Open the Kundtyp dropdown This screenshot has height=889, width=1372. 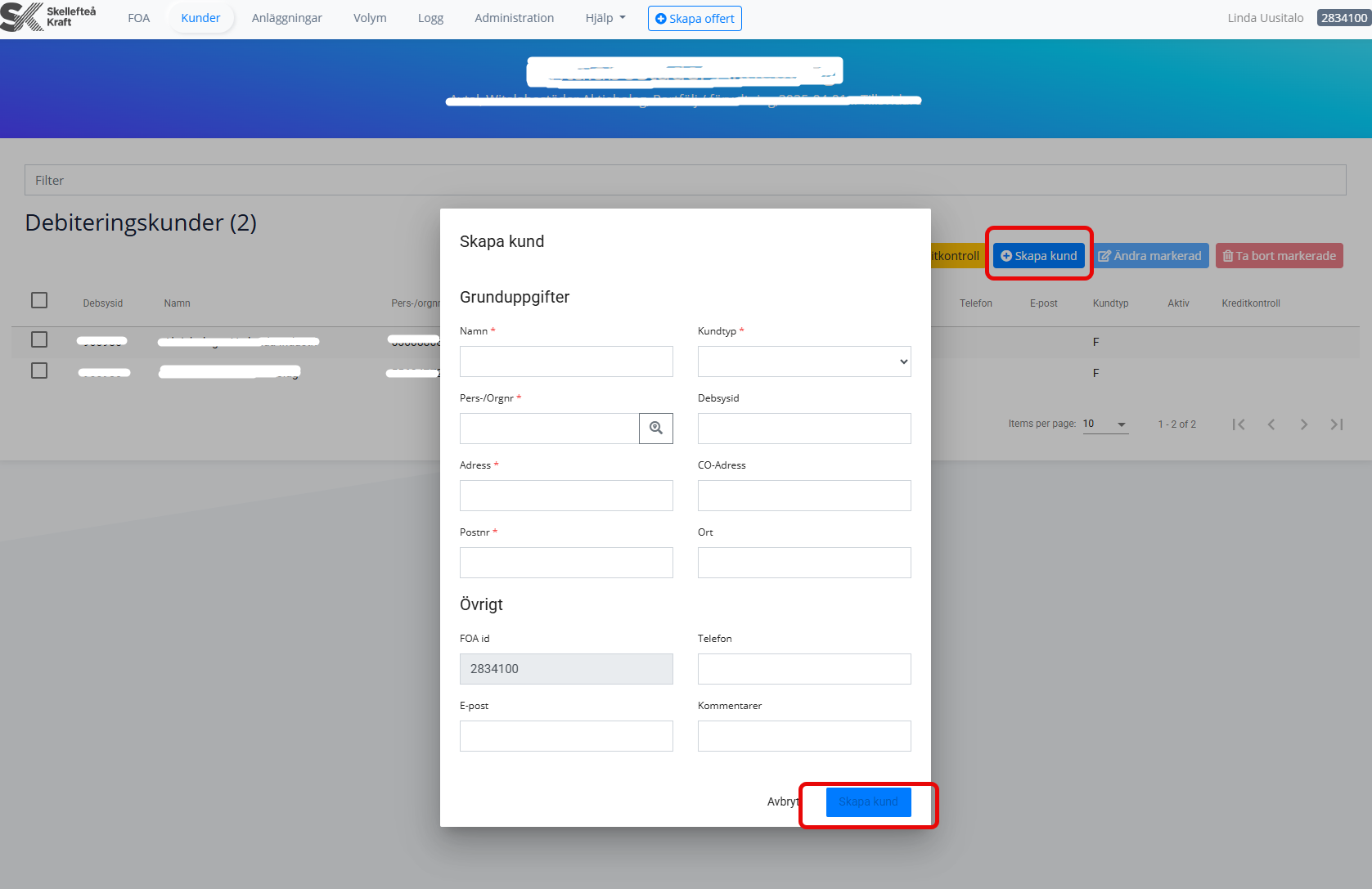coord(803,361)
